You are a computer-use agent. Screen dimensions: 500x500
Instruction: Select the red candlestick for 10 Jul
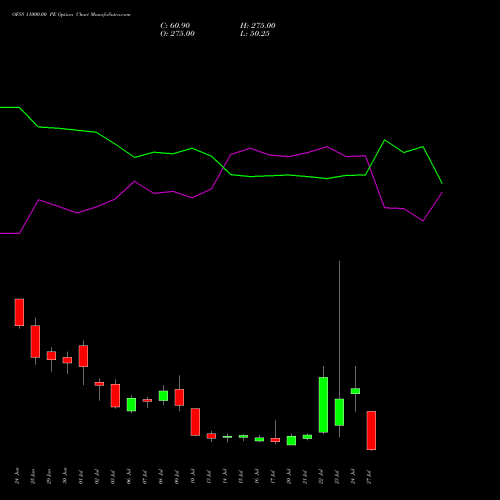pos(195,422)
